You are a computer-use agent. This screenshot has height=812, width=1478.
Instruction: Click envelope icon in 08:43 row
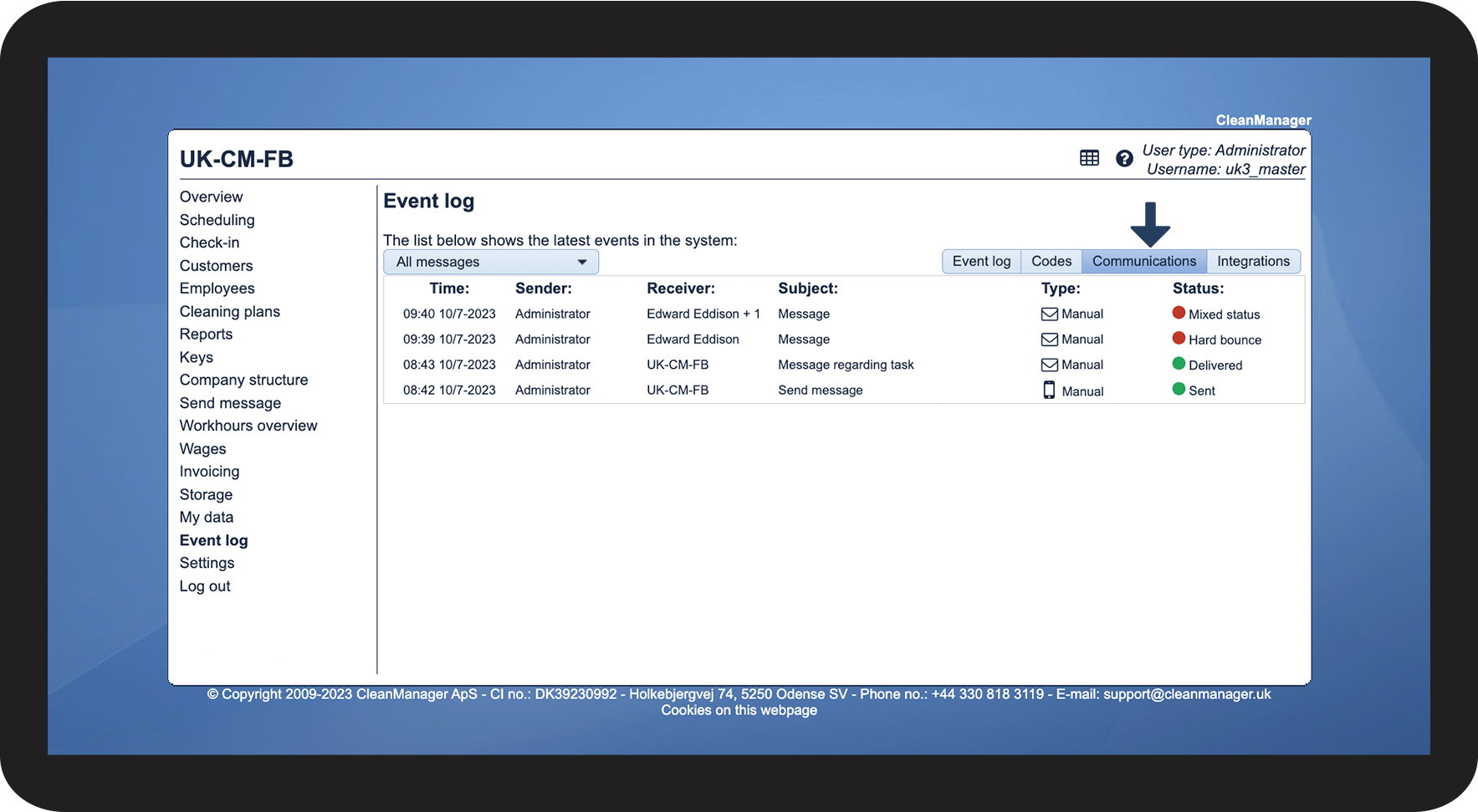coord(1049,365)
